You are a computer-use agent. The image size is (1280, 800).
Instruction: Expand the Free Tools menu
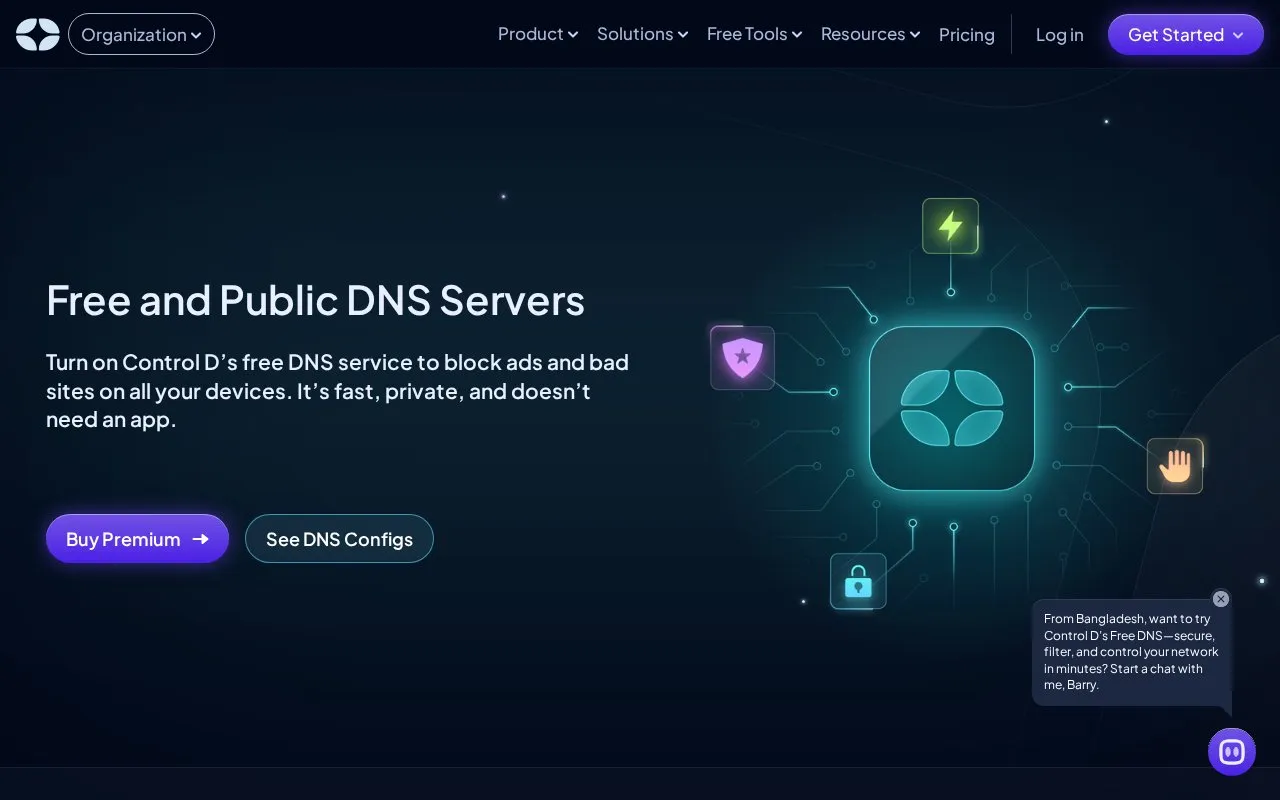[x=754, y=34]
